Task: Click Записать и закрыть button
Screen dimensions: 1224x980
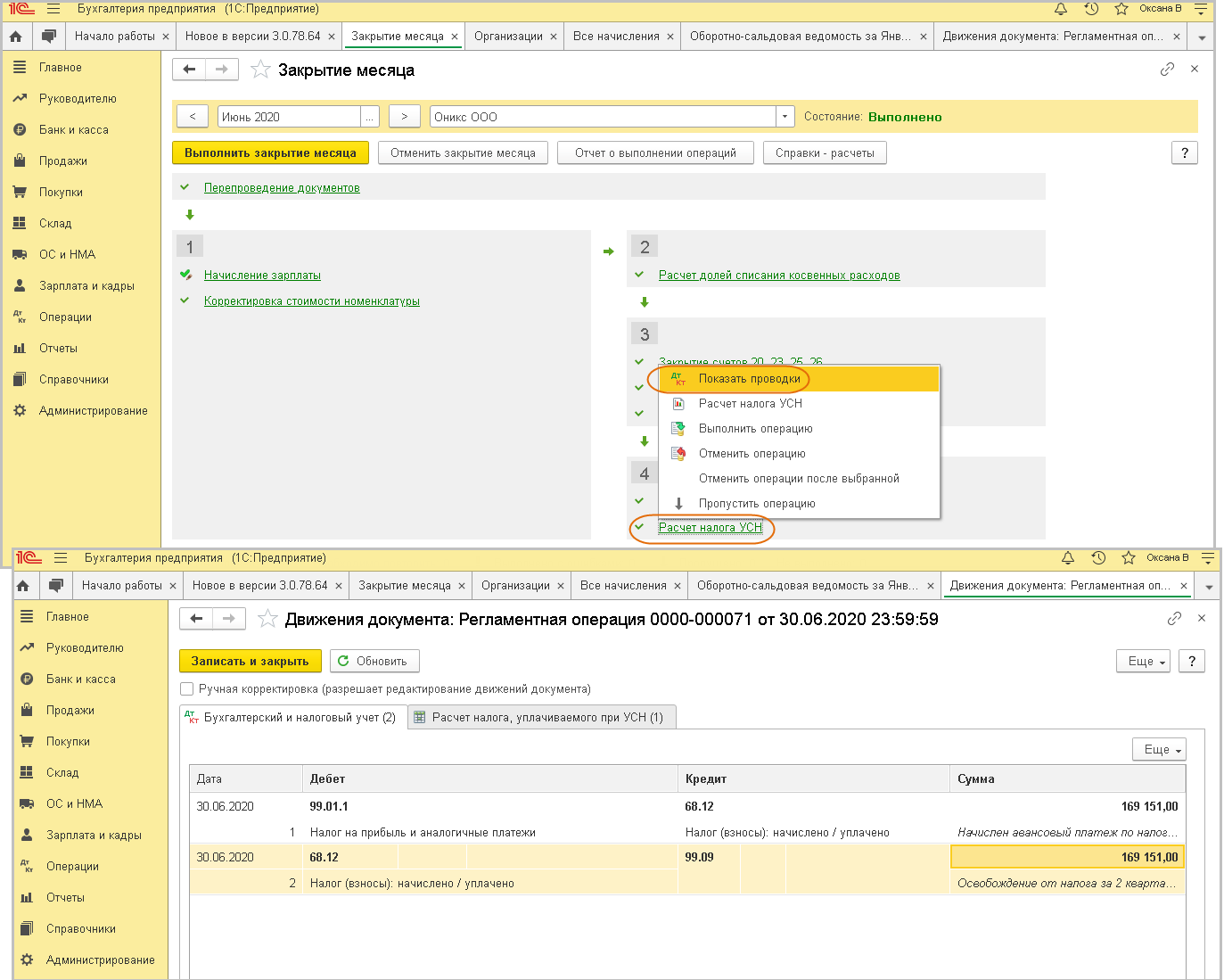Action: pos(250,661)
